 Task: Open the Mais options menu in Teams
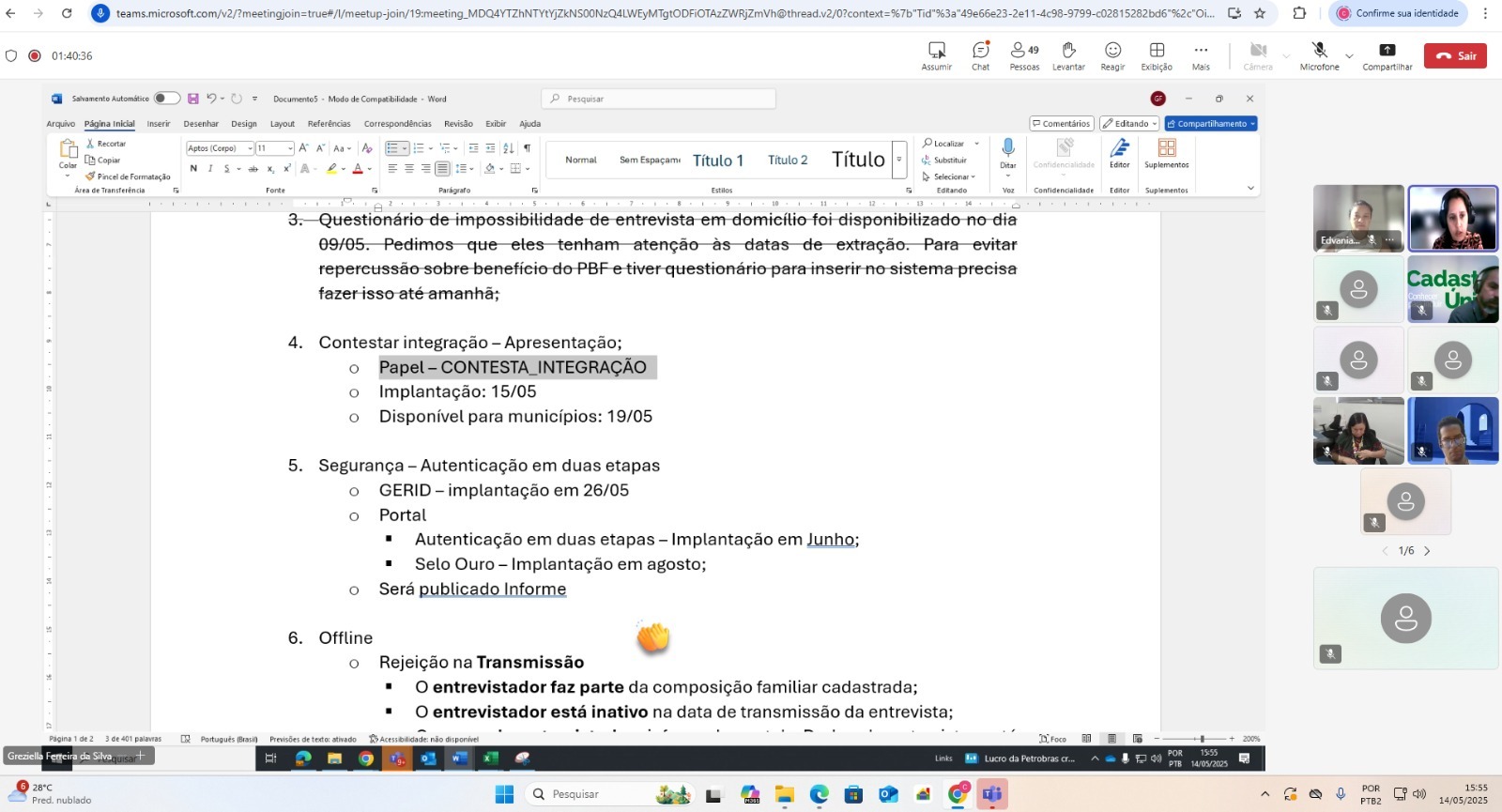1201,55
